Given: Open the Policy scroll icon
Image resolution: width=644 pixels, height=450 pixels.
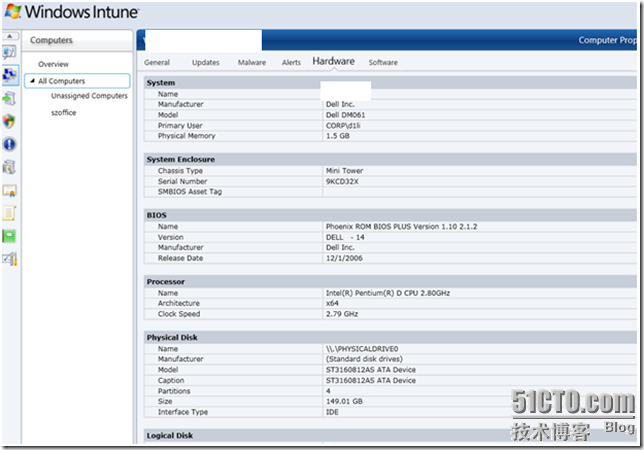Looking at the screenshot, I should click(9, 213).
